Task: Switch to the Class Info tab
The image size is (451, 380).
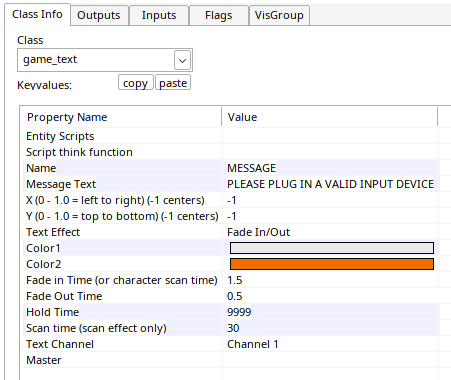Action: point(37,14)
